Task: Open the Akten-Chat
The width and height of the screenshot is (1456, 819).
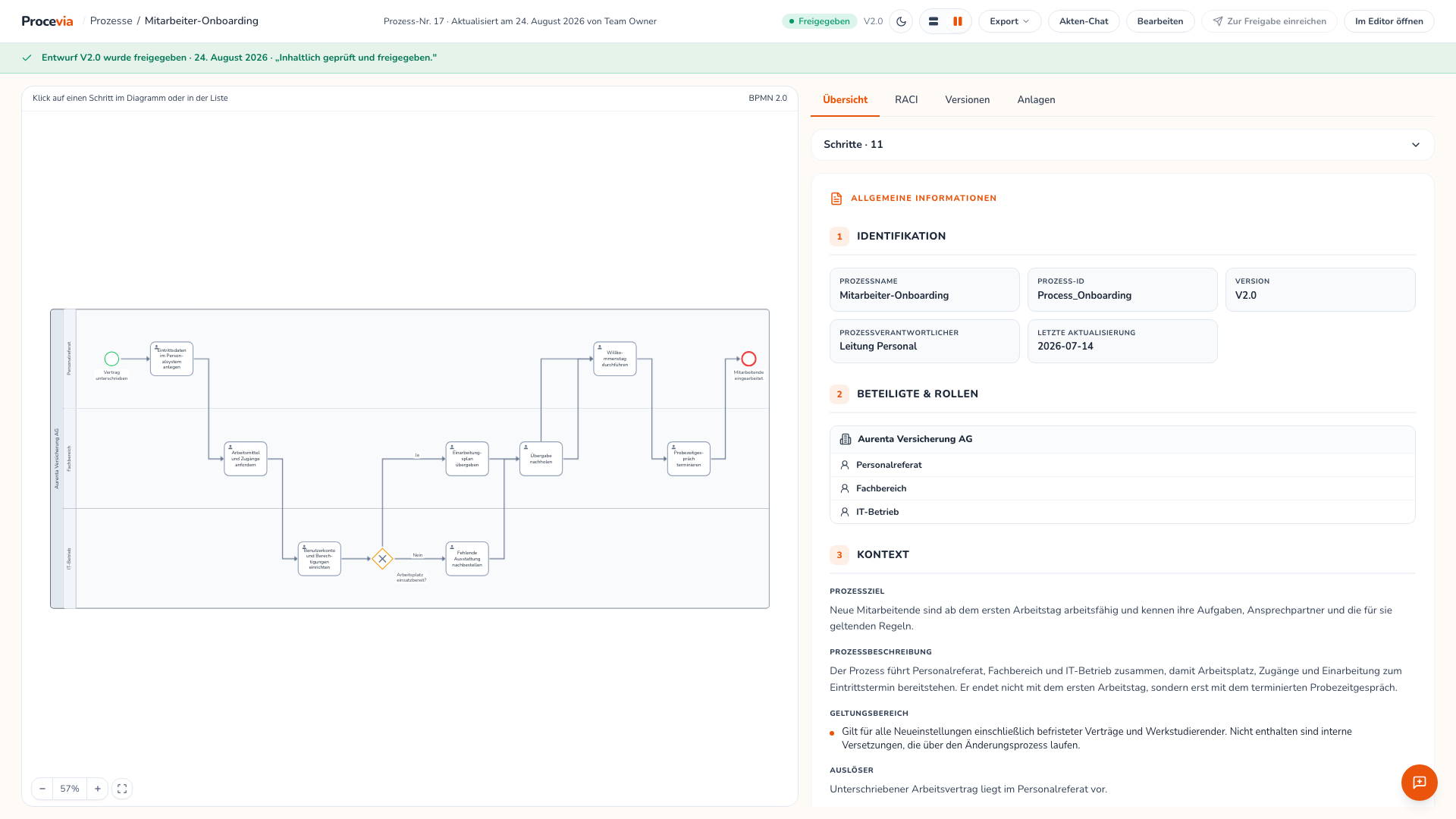Action: point(1084,21)
